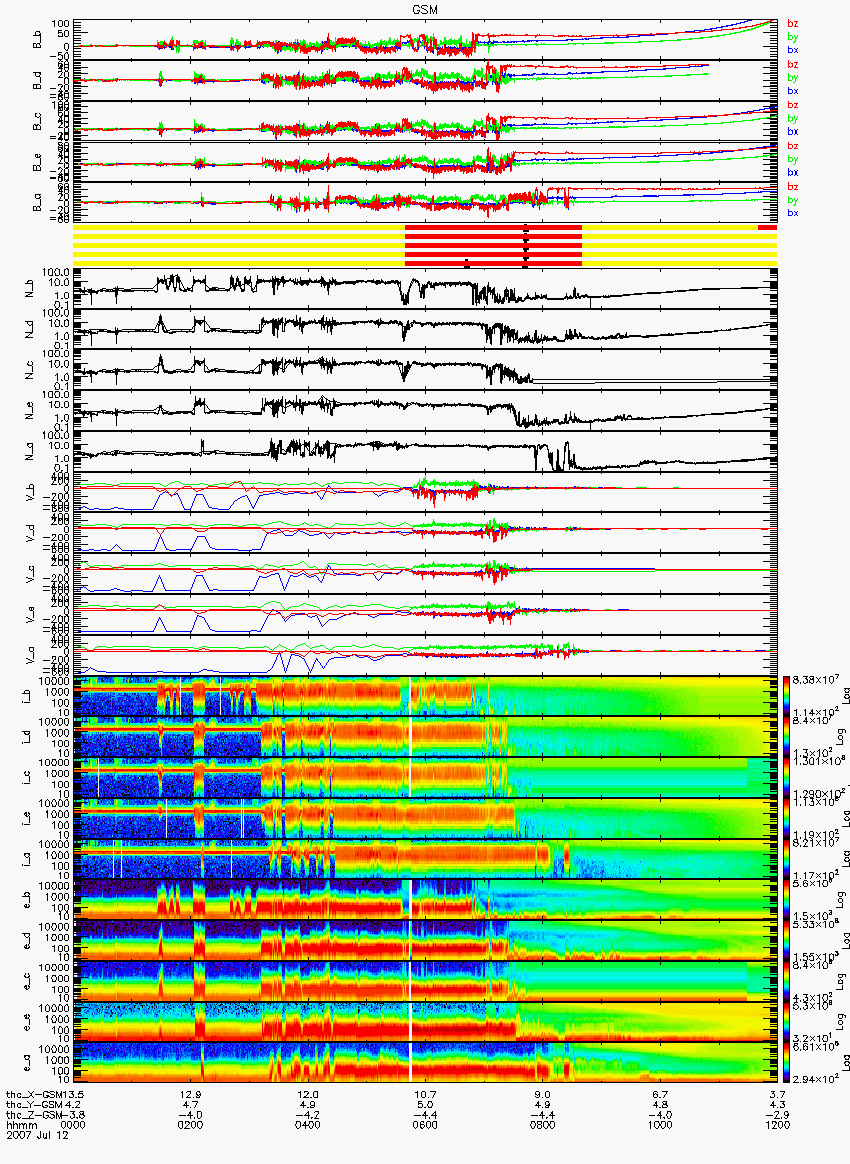Select the B_b axis label
Image resolution: width=850 pixels, height=1164 pixels.
pos(37,39)
